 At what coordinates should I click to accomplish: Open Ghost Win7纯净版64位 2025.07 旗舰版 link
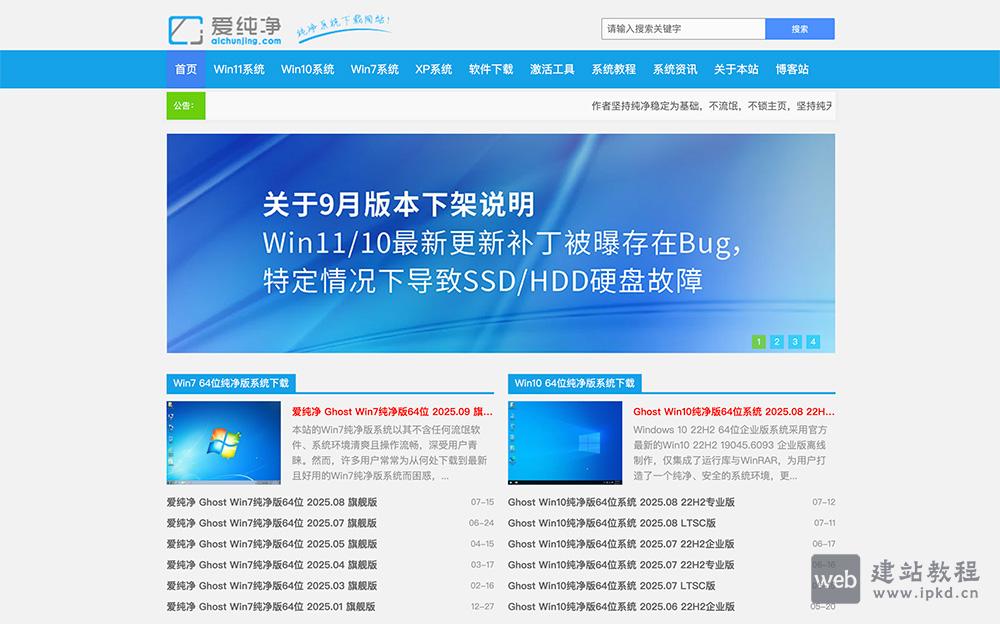(272, 523)
